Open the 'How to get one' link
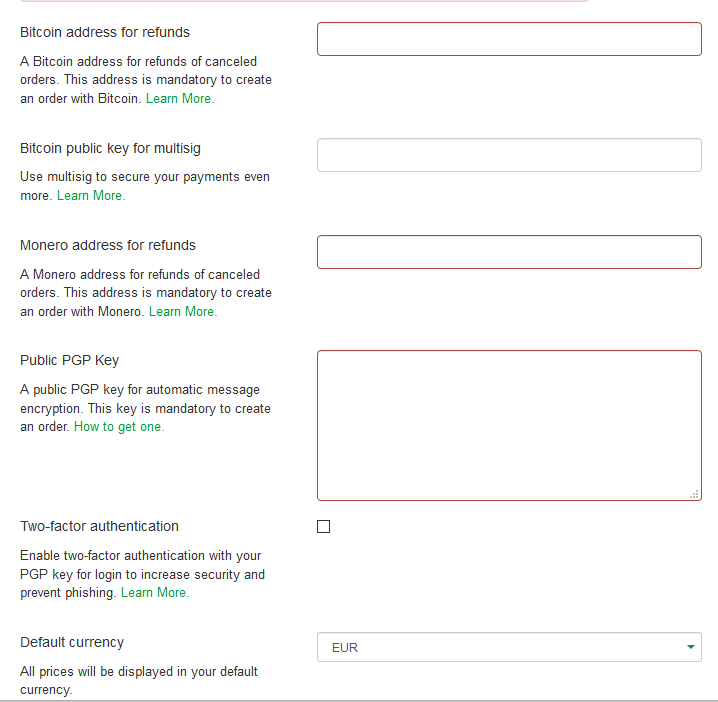 pyautogui.click(x=119, y=427)
